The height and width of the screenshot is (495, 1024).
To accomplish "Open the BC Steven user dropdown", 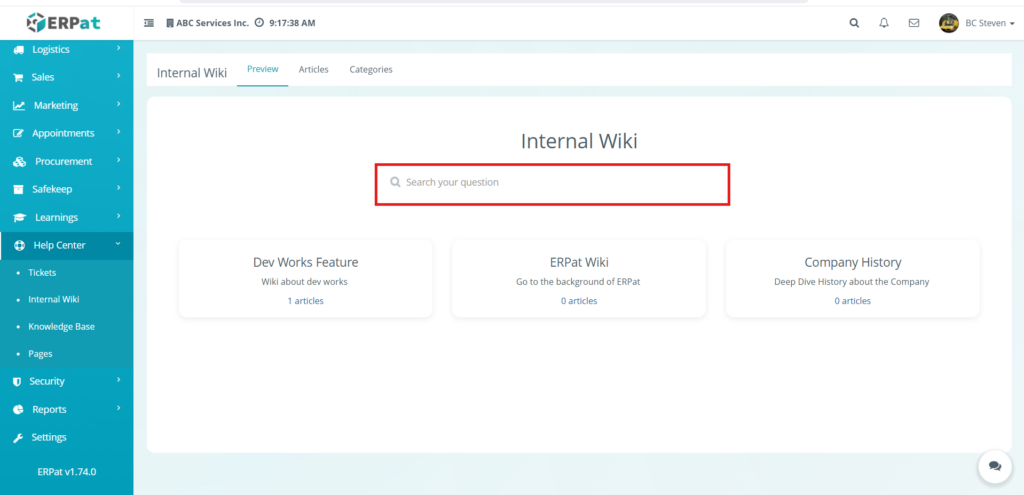I will tap(978, 23).
